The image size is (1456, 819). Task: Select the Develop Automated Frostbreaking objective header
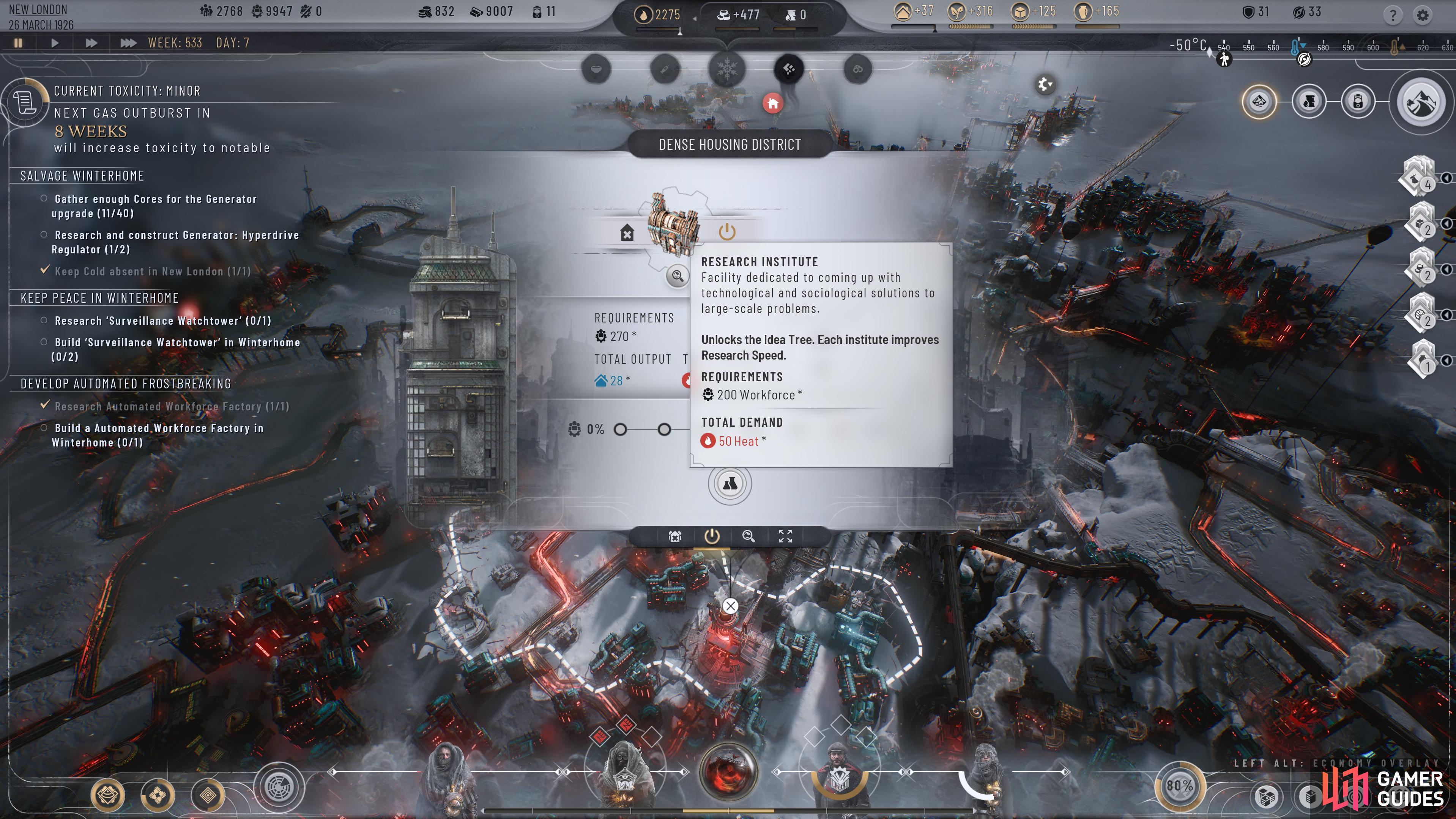coord(126,384)
